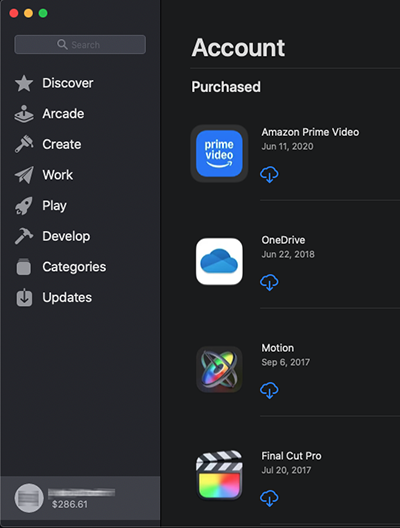Click the blurred account name

(x=81, y=493)
